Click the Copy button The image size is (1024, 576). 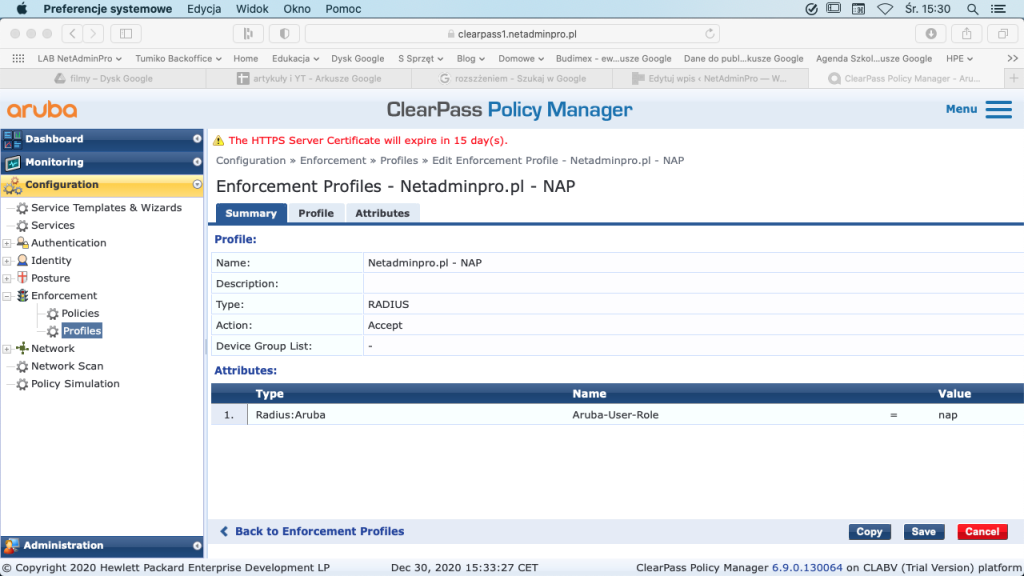coord(869,532)
